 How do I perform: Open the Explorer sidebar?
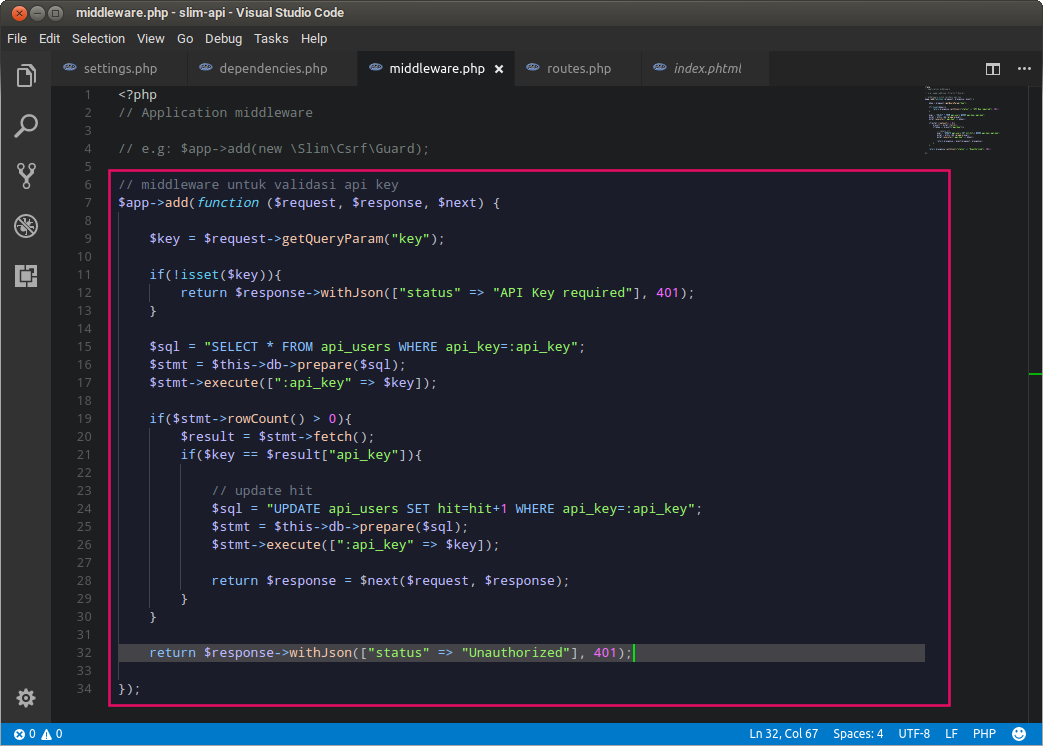[26, 75]
